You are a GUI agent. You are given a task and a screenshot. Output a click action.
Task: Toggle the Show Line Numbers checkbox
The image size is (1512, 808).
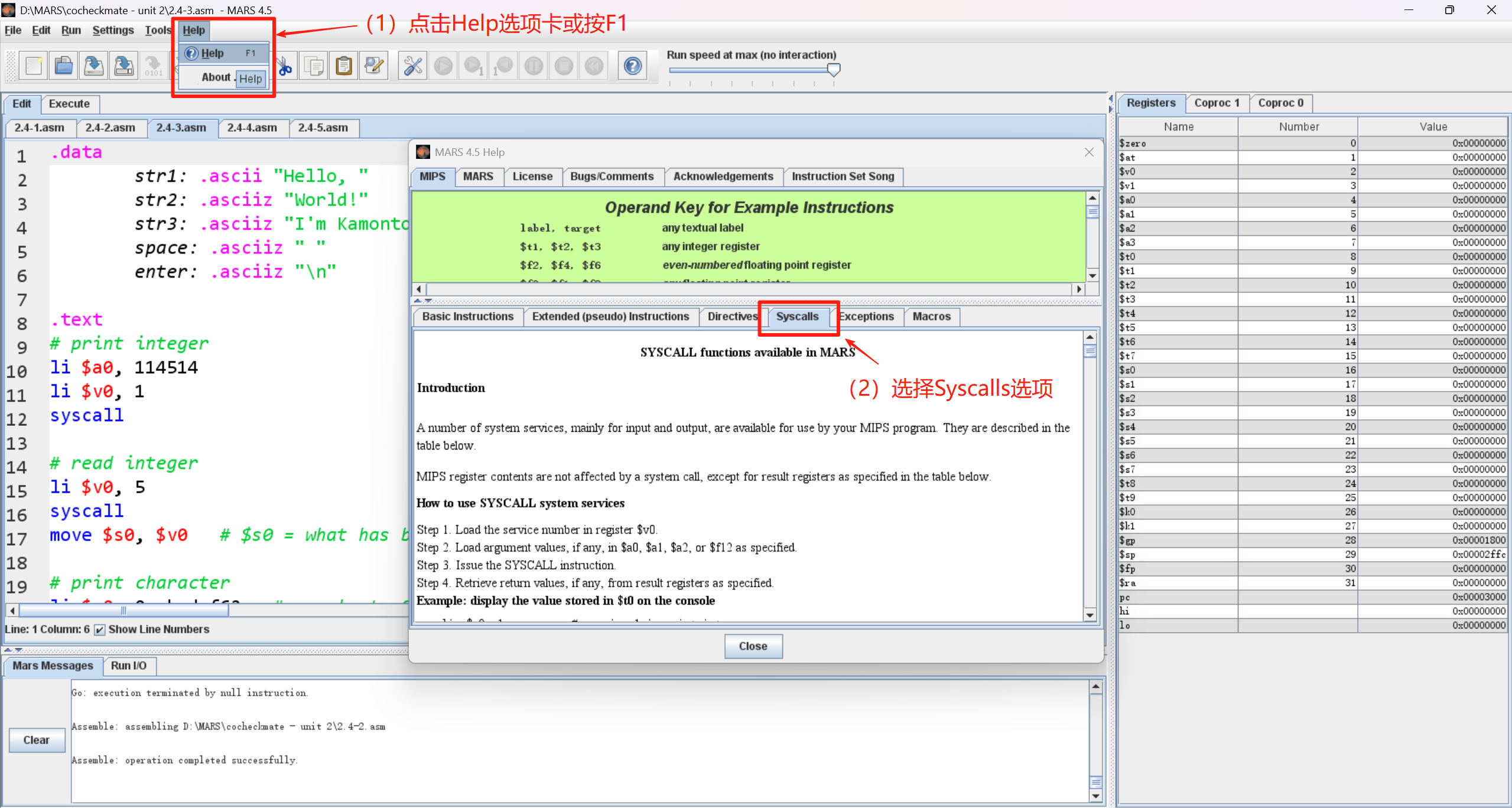(x=100, y=630)
